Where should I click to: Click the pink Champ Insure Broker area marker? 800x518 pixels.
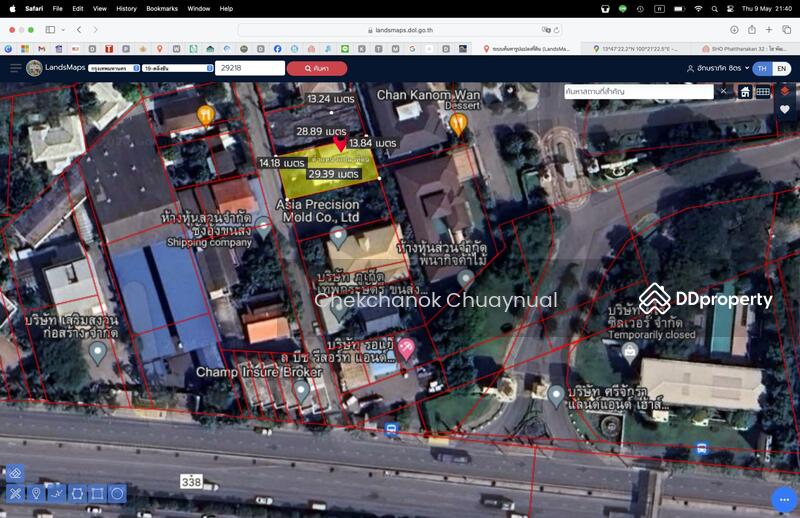(406, 349)
